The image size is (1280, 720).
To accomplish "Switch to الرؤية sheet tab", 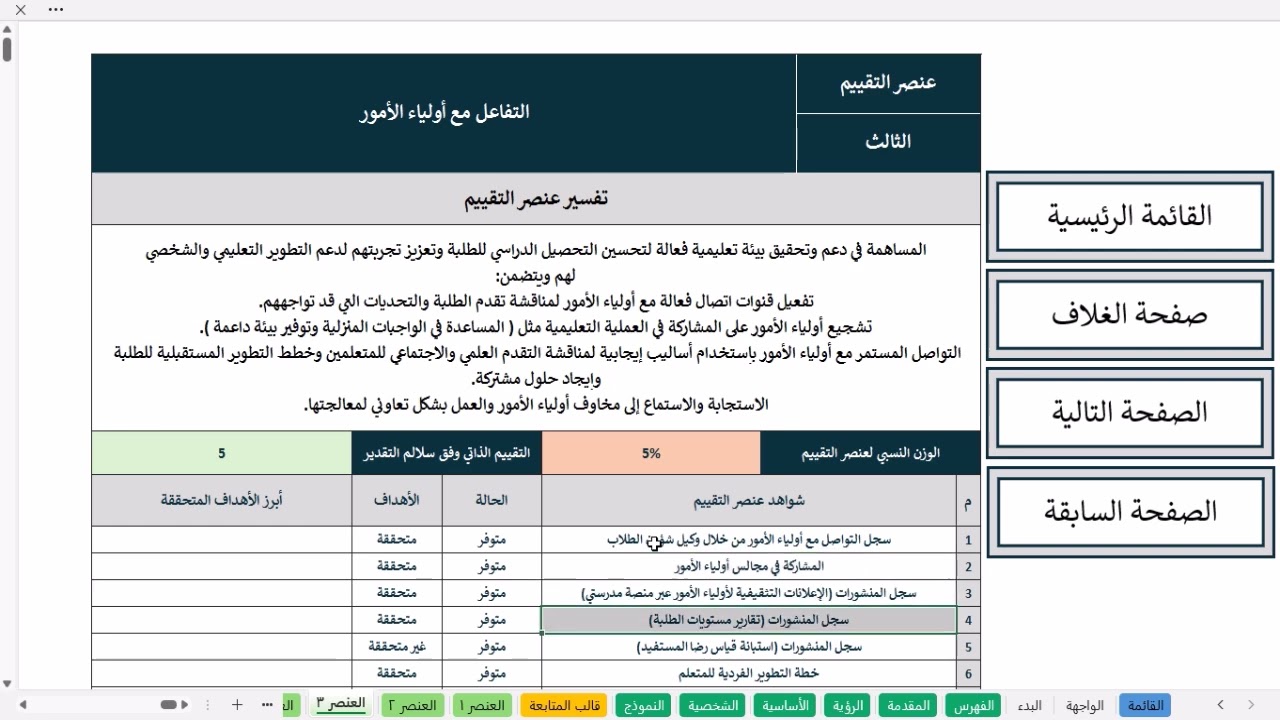I will [847, 705].
